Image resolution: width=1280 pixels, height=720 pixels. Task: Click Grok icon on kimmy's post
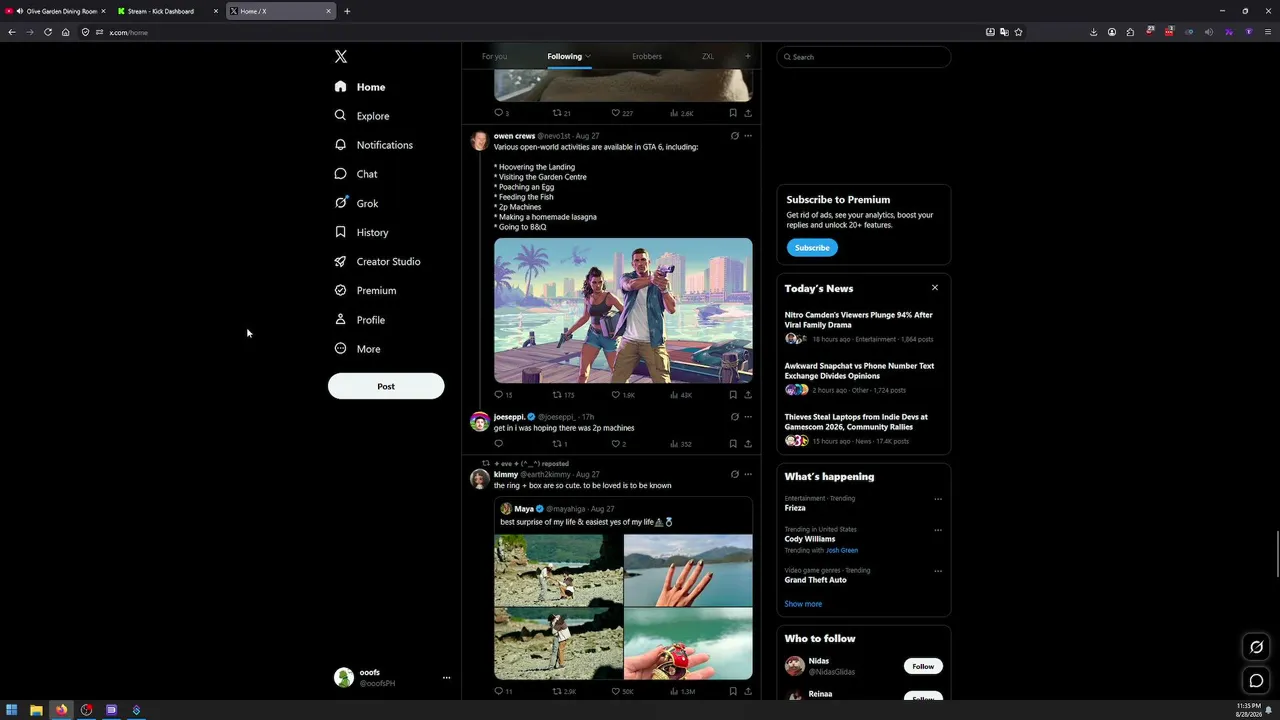pyautogui.click(x=734, y=475)
